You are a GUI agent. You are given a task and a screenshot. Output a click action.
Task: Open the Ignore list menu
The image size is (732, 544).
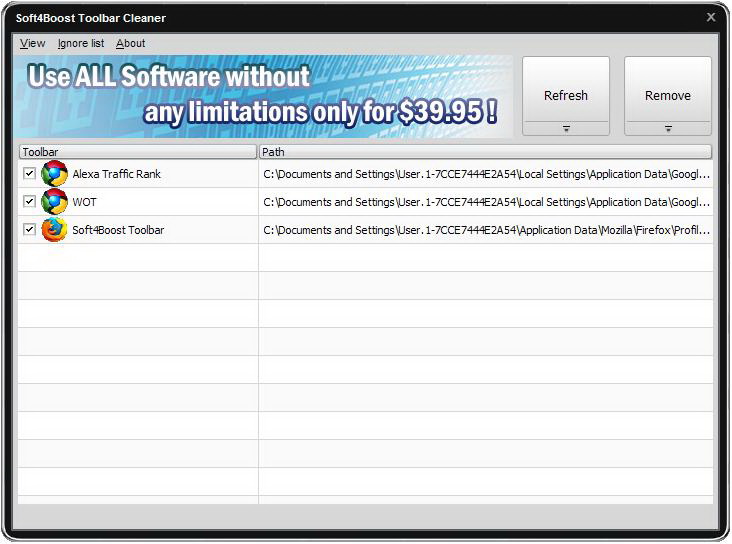pos(81,43)
